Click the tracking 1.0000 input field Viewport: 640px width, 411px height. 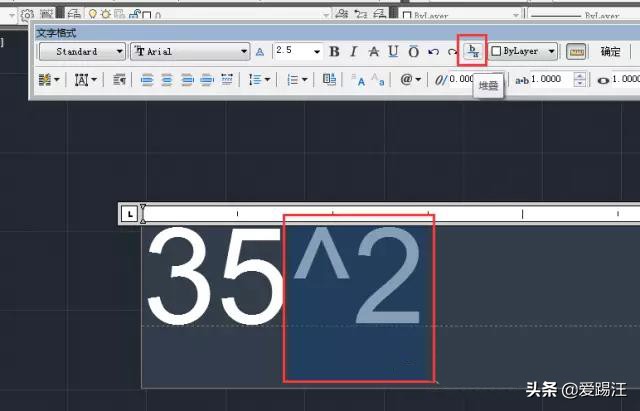(551, 79)
